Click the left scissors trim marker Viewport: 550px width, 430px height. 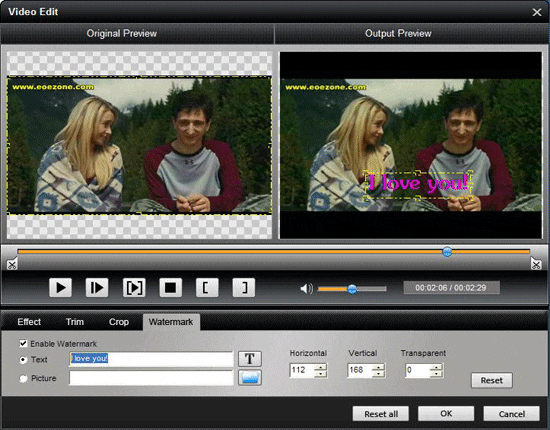coord(12,263)
